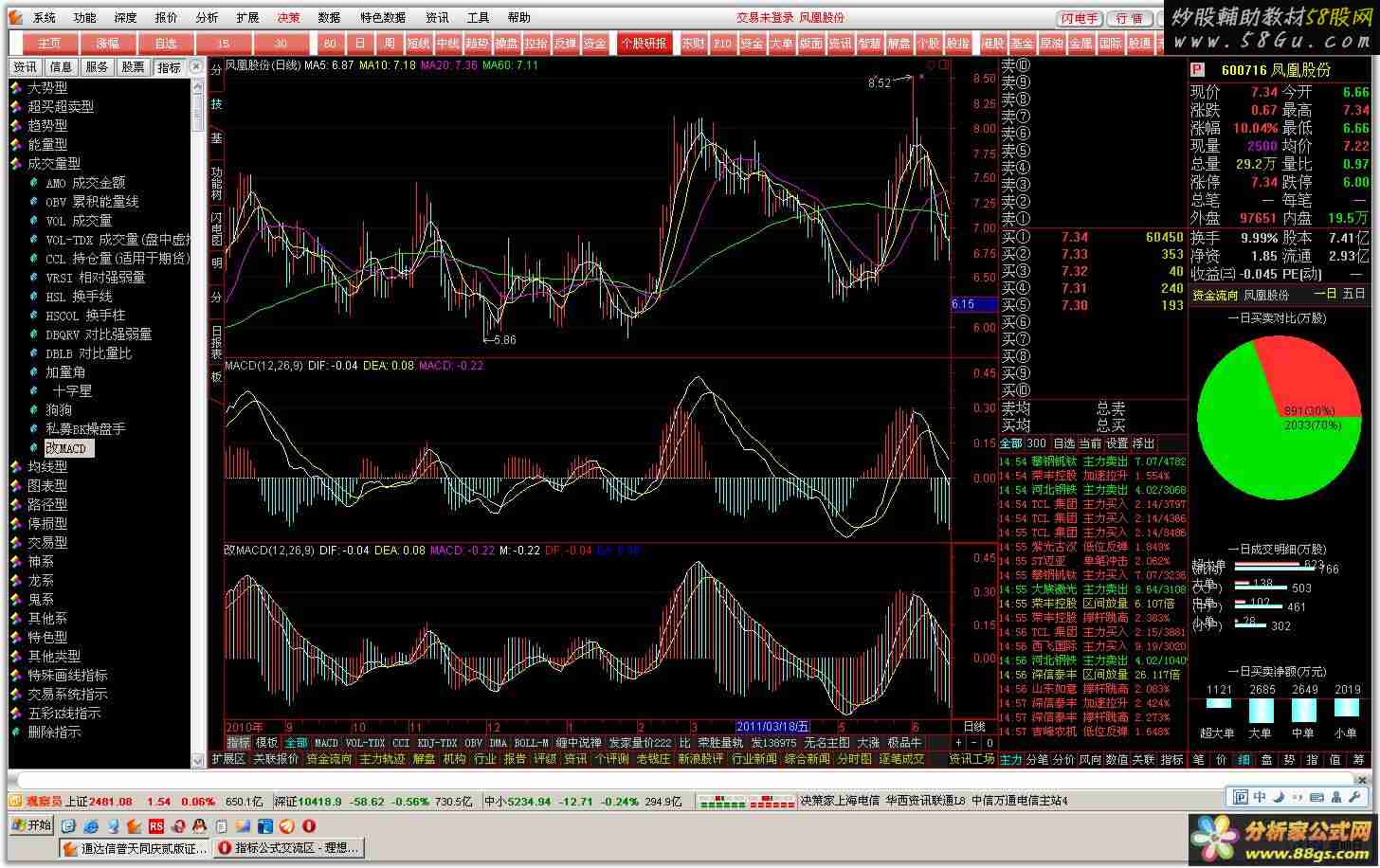This screenshot has width=1380, height=868.
Task: Expand the 均线型 indicator category
Action: [47, 467]
